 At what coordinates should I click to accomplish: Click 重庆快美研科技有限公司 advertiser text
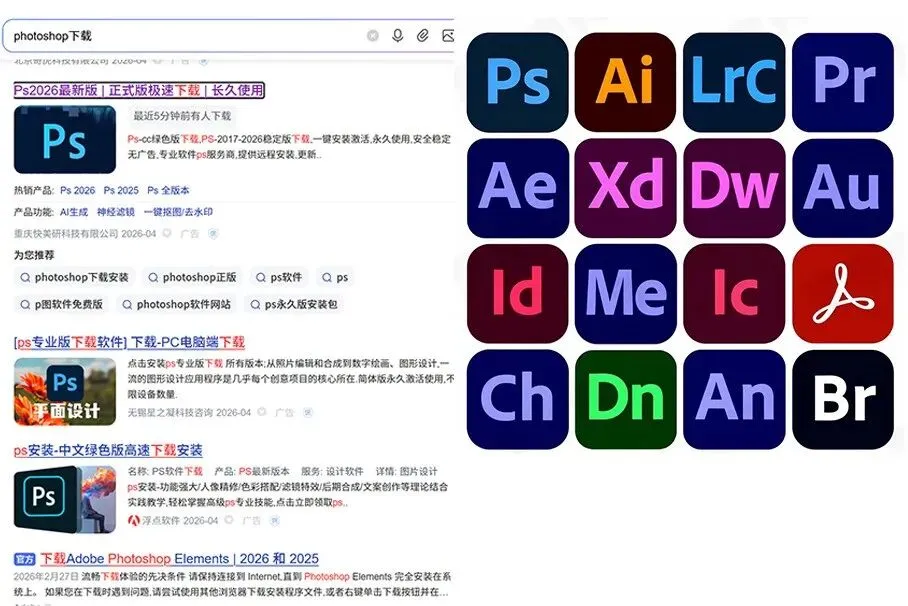coord(66,233)
